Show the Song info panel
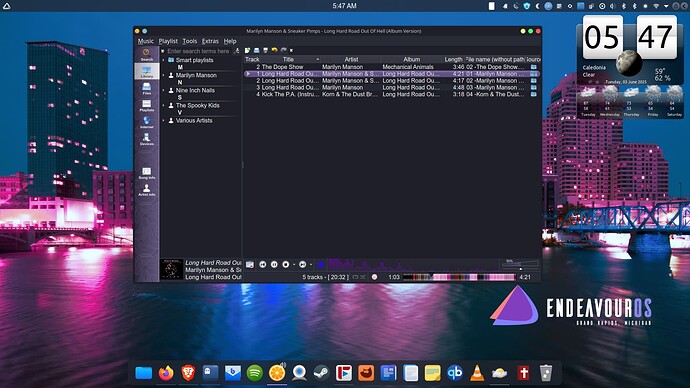Image resolution: width=690 pixels, height=388 pixels. [147, 173]
